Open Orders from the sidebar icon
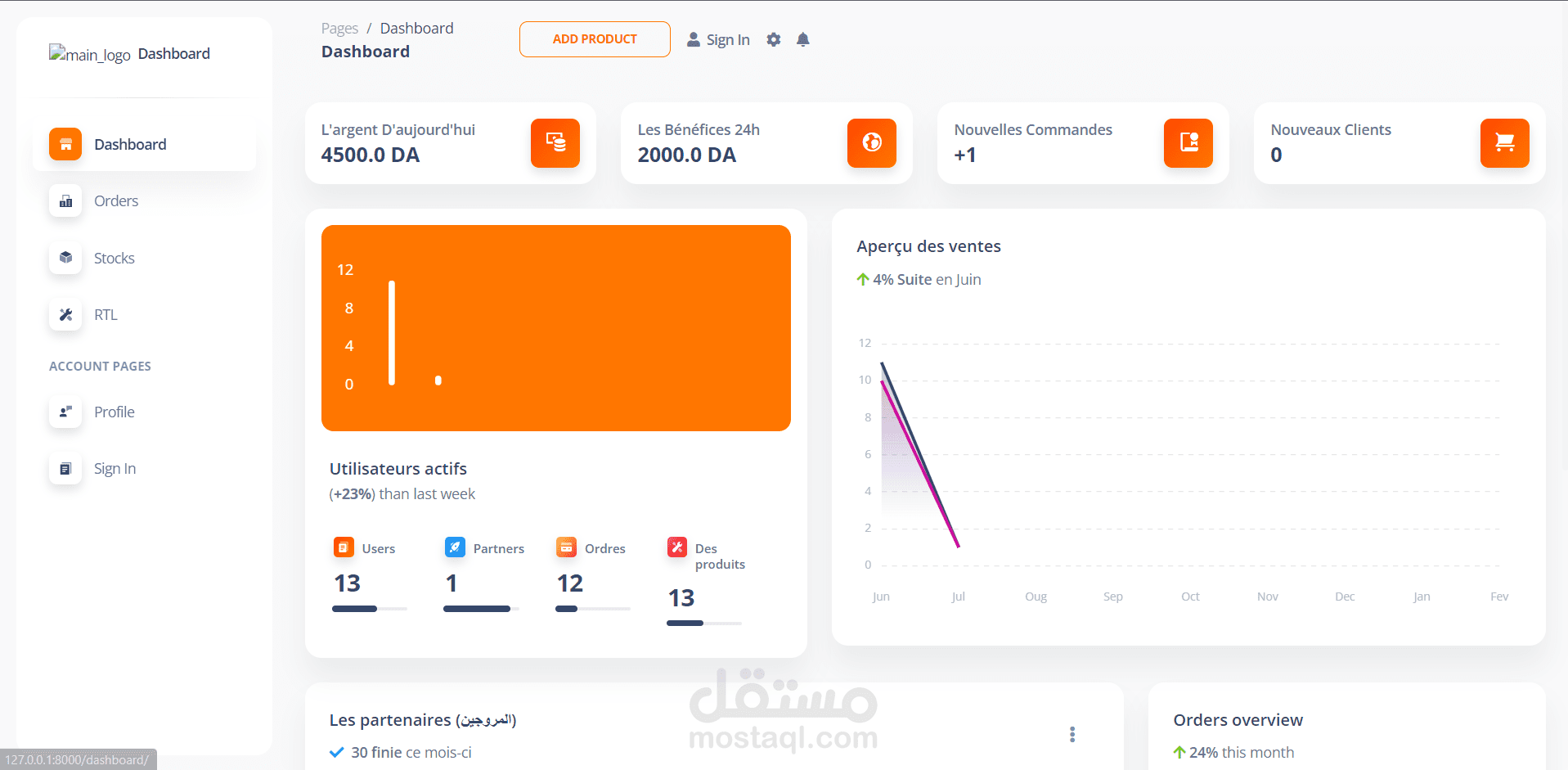The width and height of the screenshot is (1568, 770). [x=65, y=200]
